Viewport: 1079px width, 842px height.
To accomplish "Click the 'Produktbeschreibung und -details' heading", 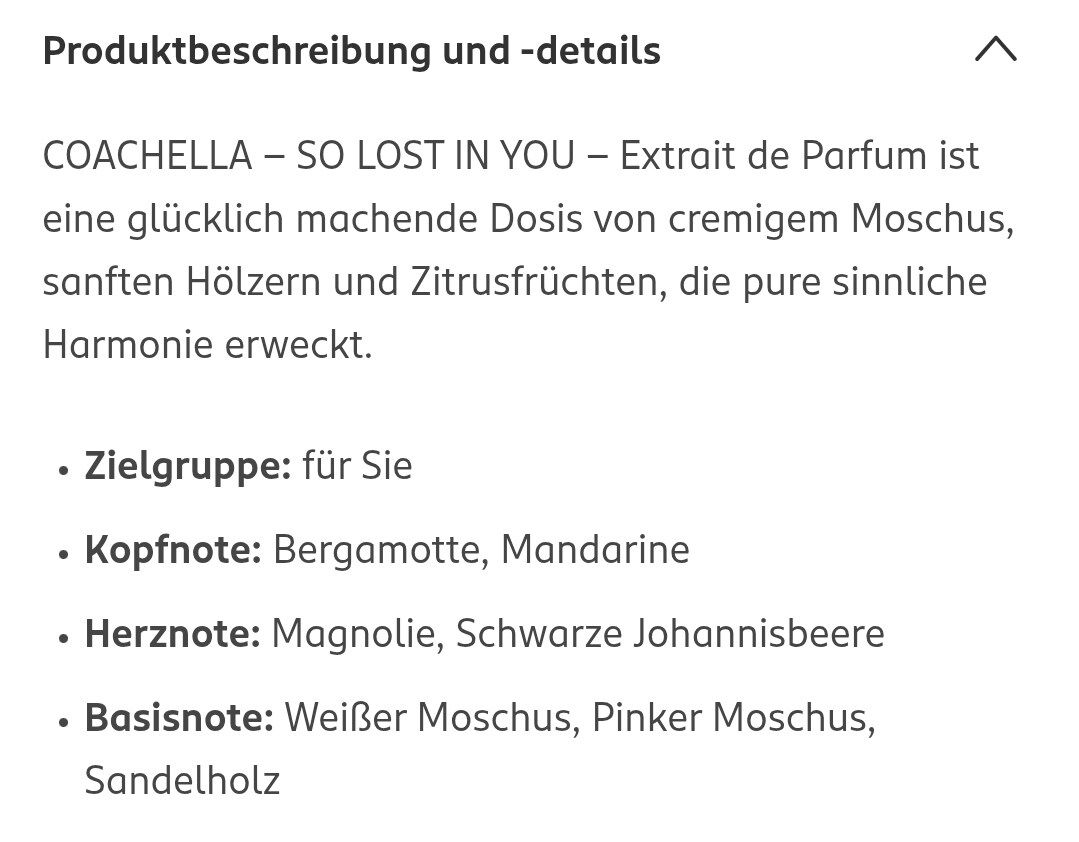I will [x=351, y=51].
